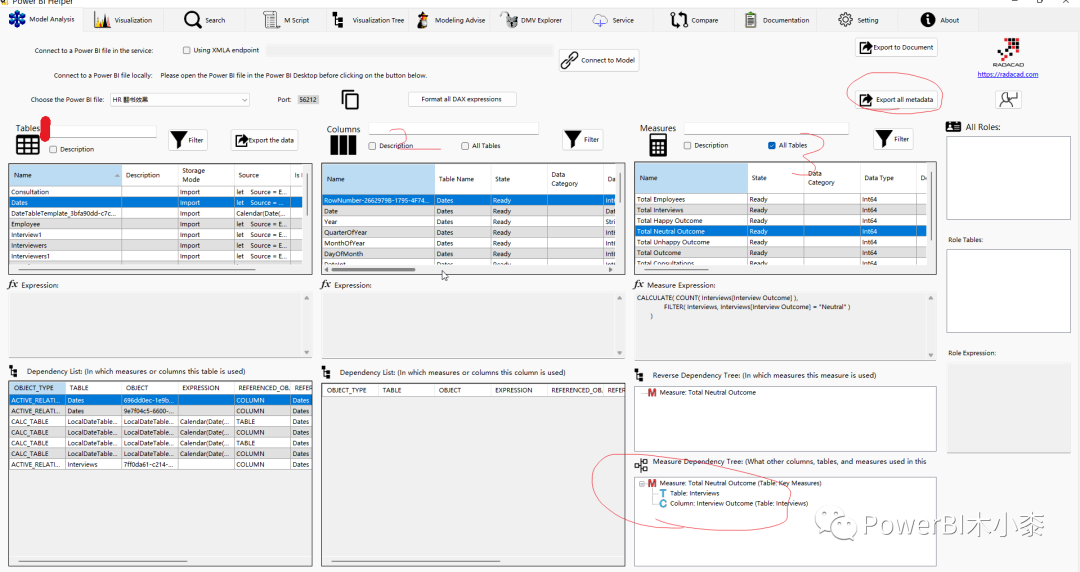Click the Connect to Model button
The height and width of the screenshot is (572, 1080).
[599, 60]
